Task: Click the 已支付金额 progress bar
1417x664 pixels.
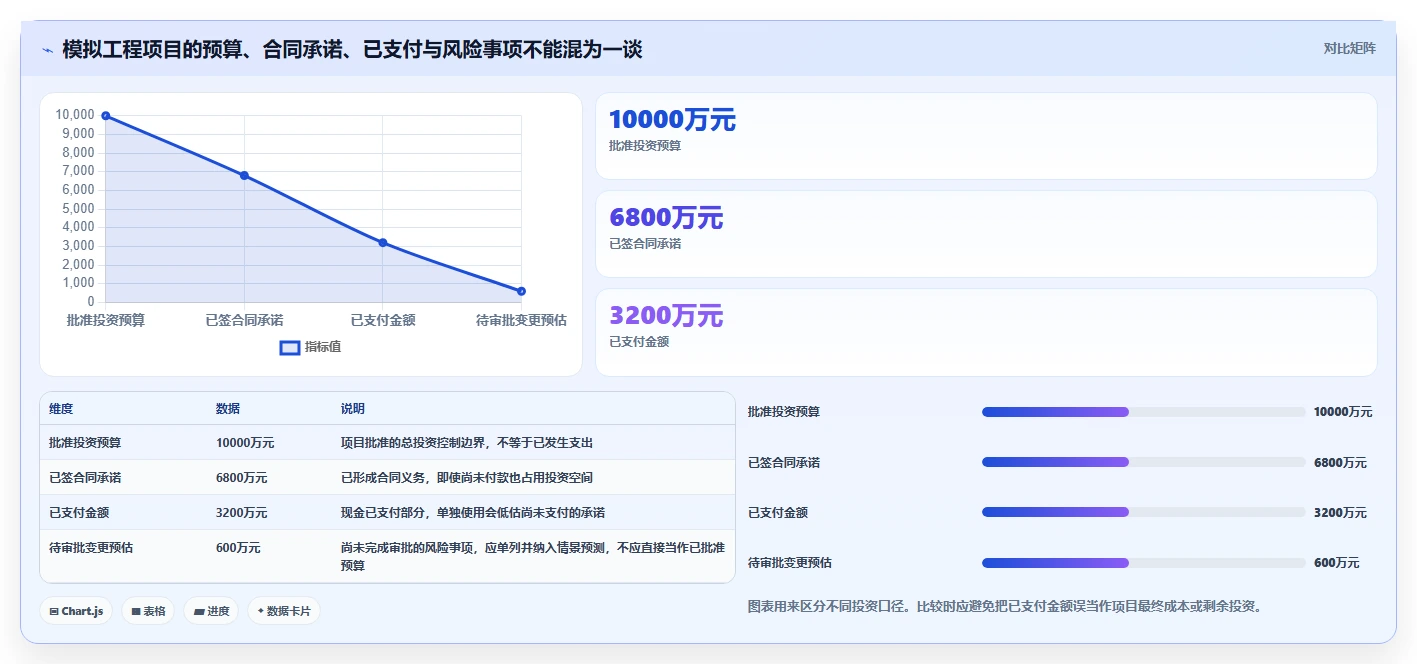Action: tap(1144, 512)
